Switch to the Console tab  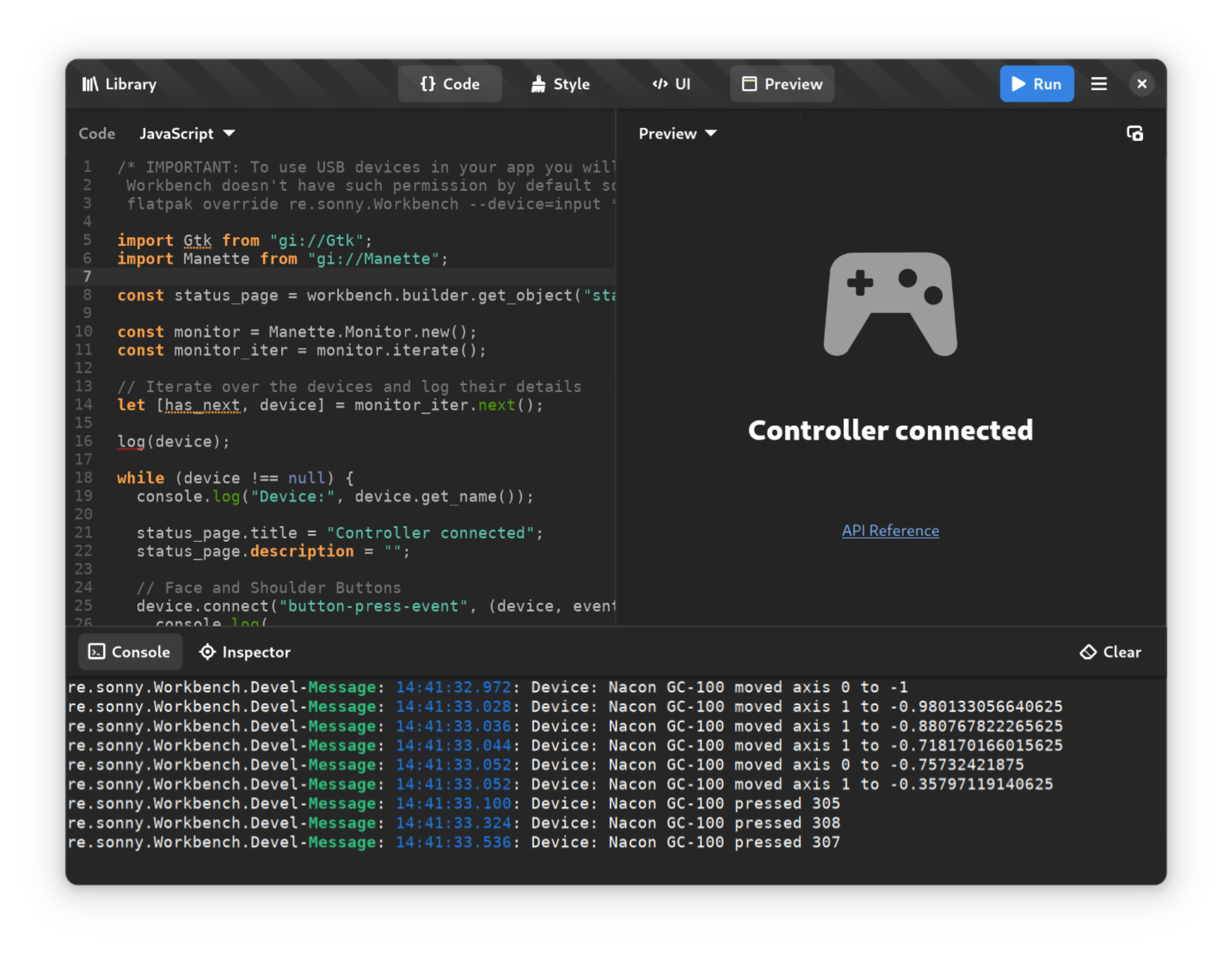[x=130, y=652]
